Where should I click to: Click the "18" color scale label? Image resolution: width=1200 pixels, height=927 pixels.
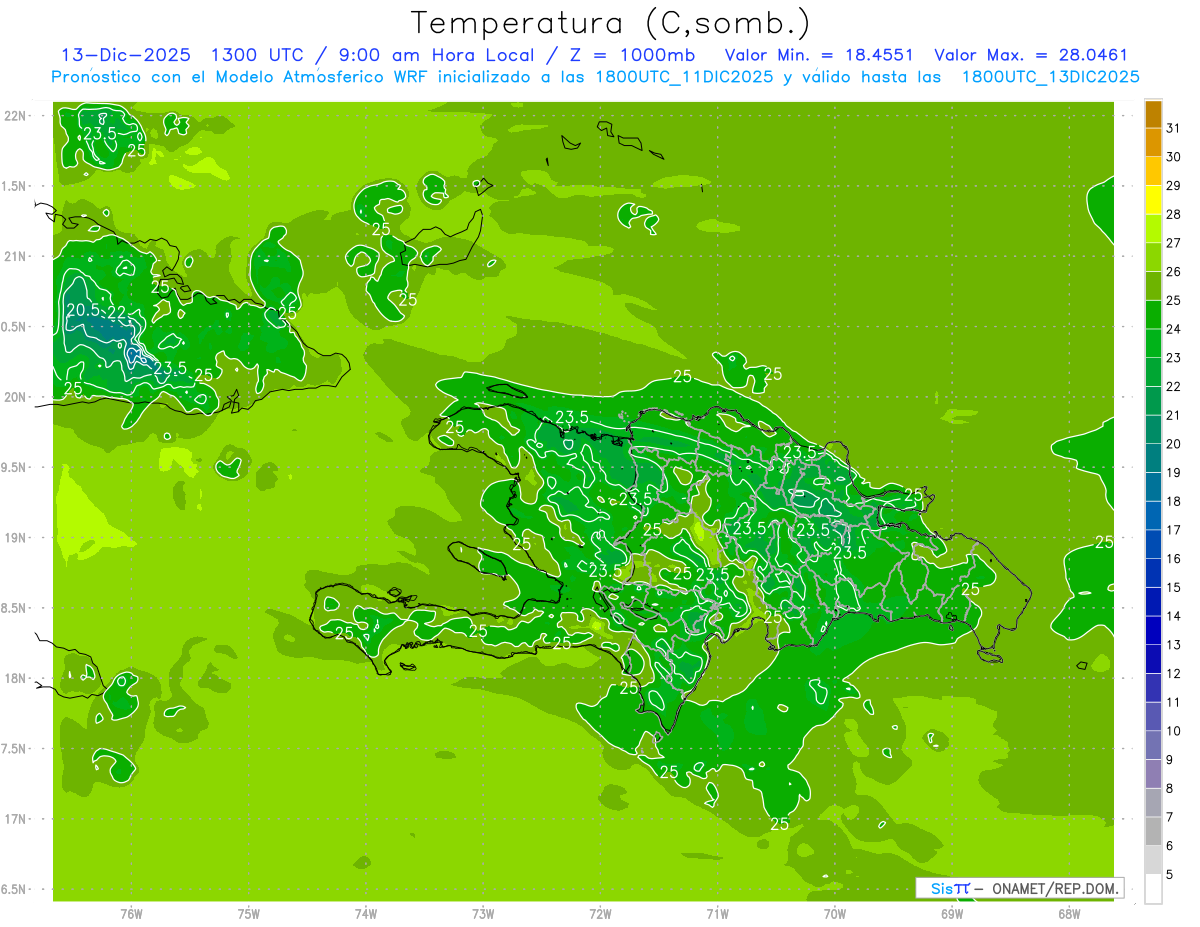(x=1175, y=501)
